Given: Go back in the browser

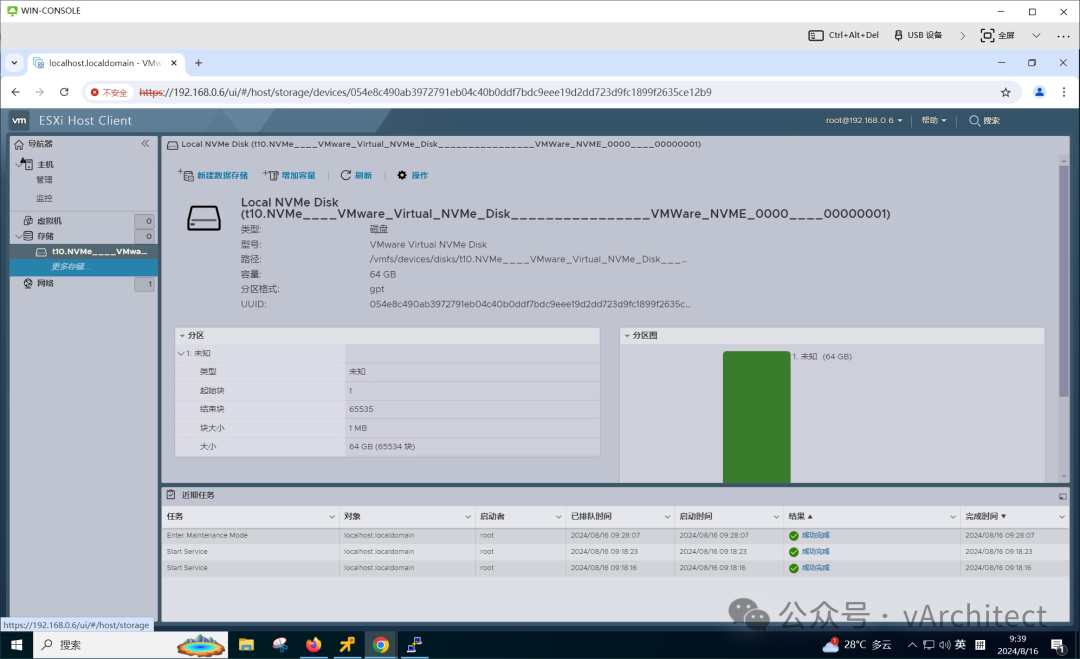Looking at the screenshot, I should pos(16,92).
